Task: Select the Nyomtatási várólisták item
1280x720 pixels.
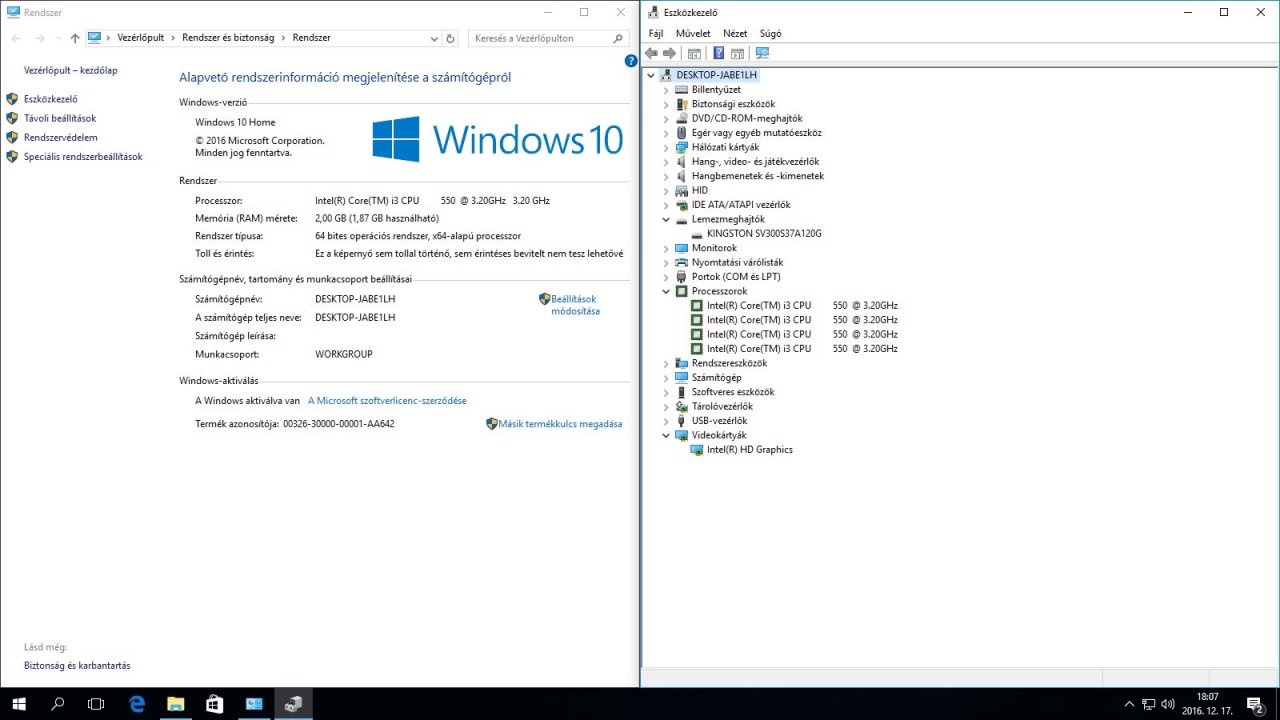Action: (737, 262)
